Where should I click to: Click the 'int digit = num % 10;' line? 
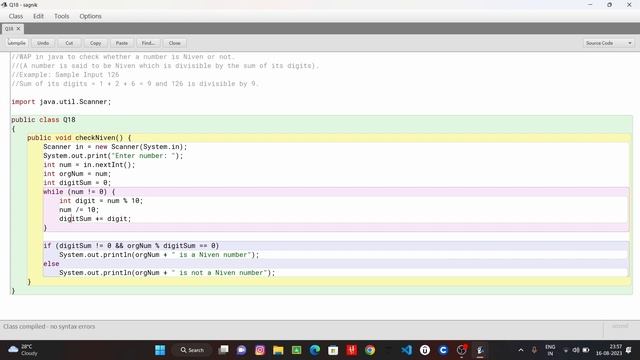pos(101,200)
